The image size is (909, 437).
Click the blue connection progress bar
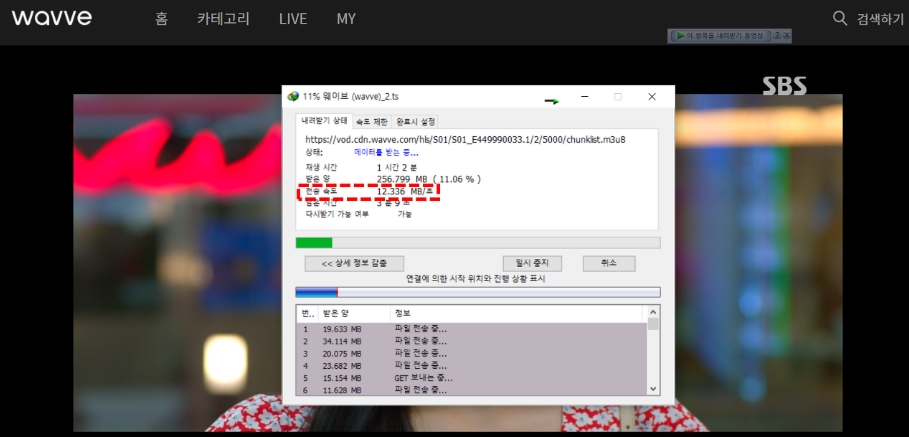tap(478, 292)
